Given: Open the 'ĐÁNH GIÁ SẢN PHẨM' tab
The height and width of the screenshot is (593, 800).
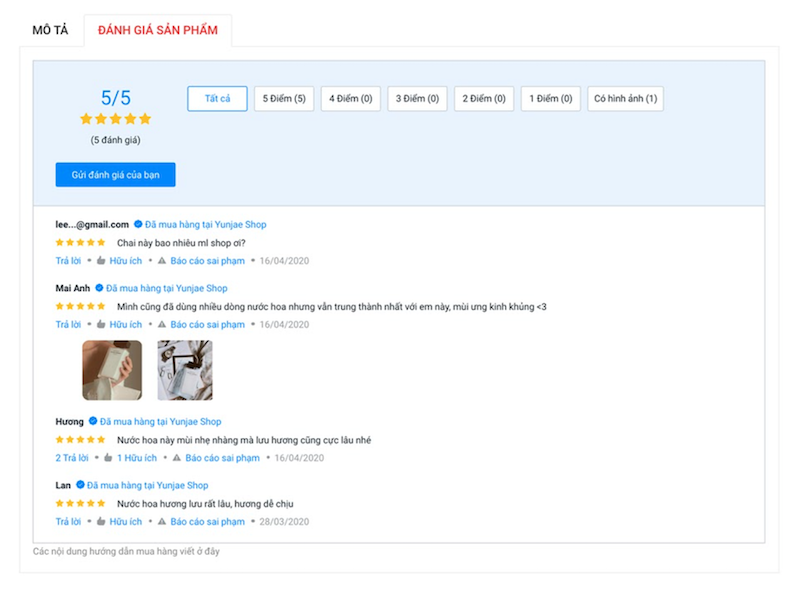Looking at the screenshot, I should (x=157, y=31).
